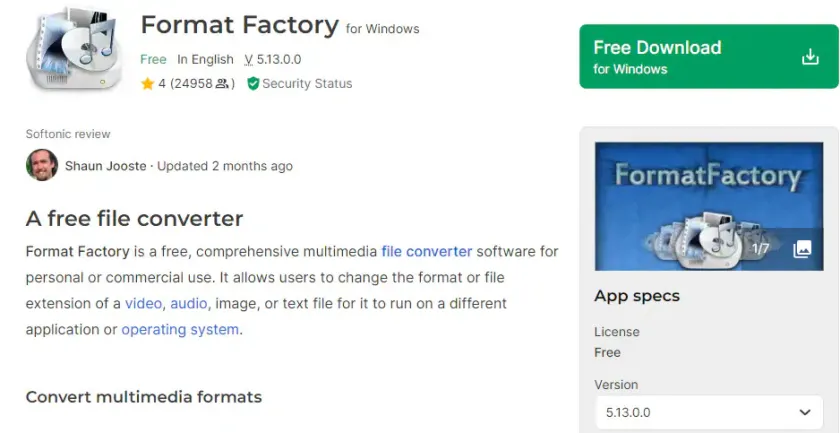Click the "In English" language label
The width and height of the screenshot is (840, 433).
point(205,59)
